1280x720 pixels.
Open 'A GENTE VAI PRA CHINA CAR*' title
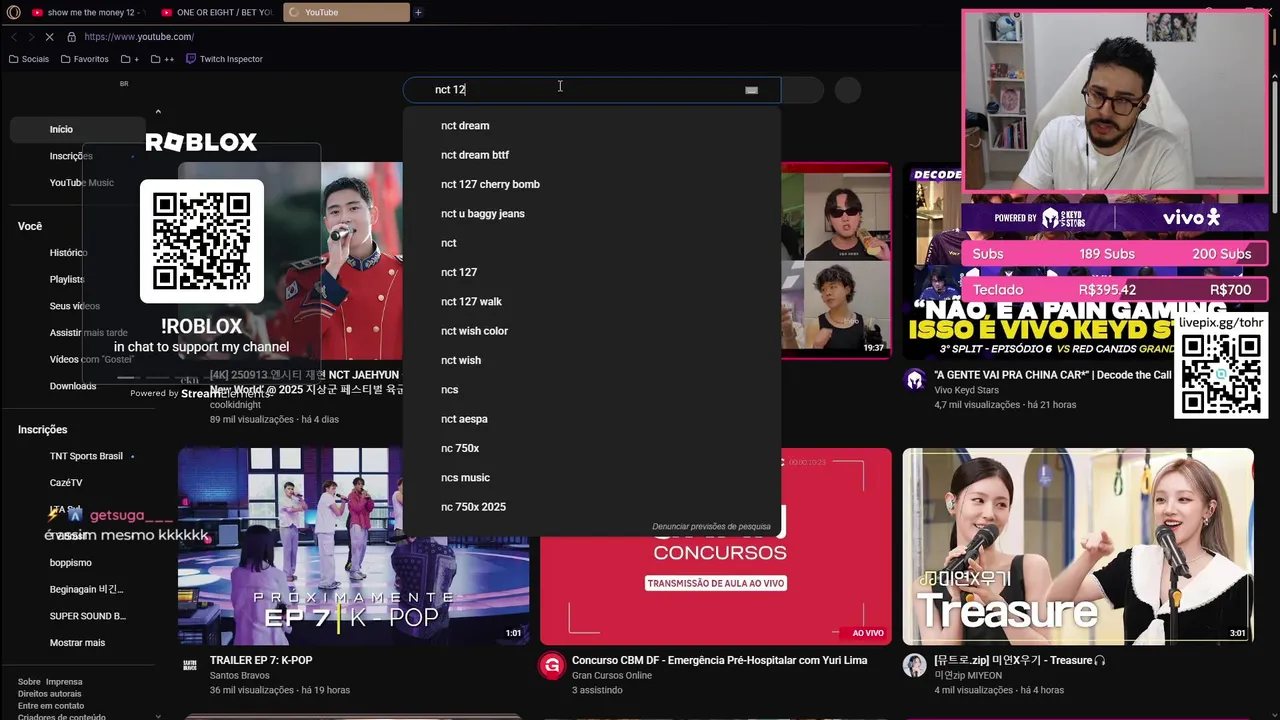[x=1053, y=375]
